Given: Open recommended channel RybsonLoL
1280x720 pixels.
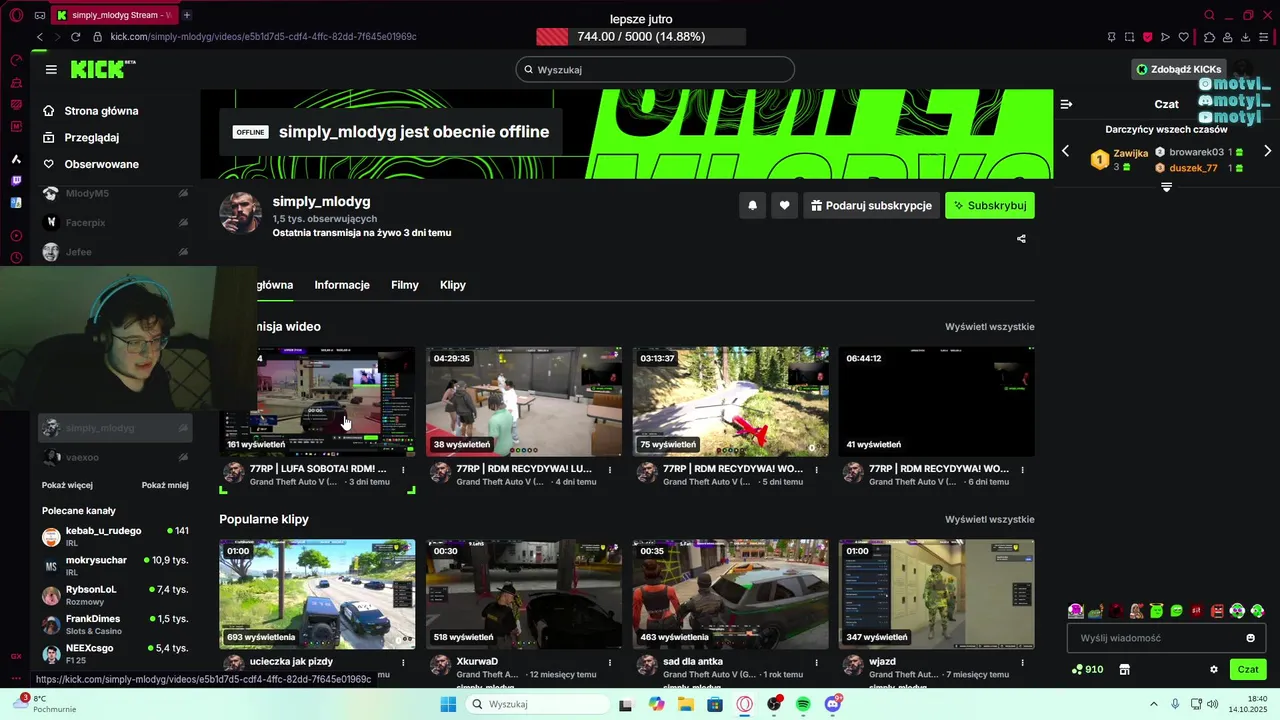Looking at the screenshot, I should pos(115,595).
